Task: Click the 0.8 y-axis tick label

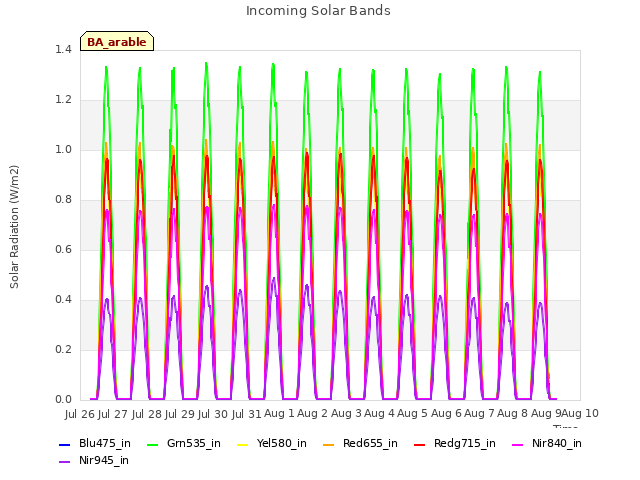Action: (x=63, y=200)
